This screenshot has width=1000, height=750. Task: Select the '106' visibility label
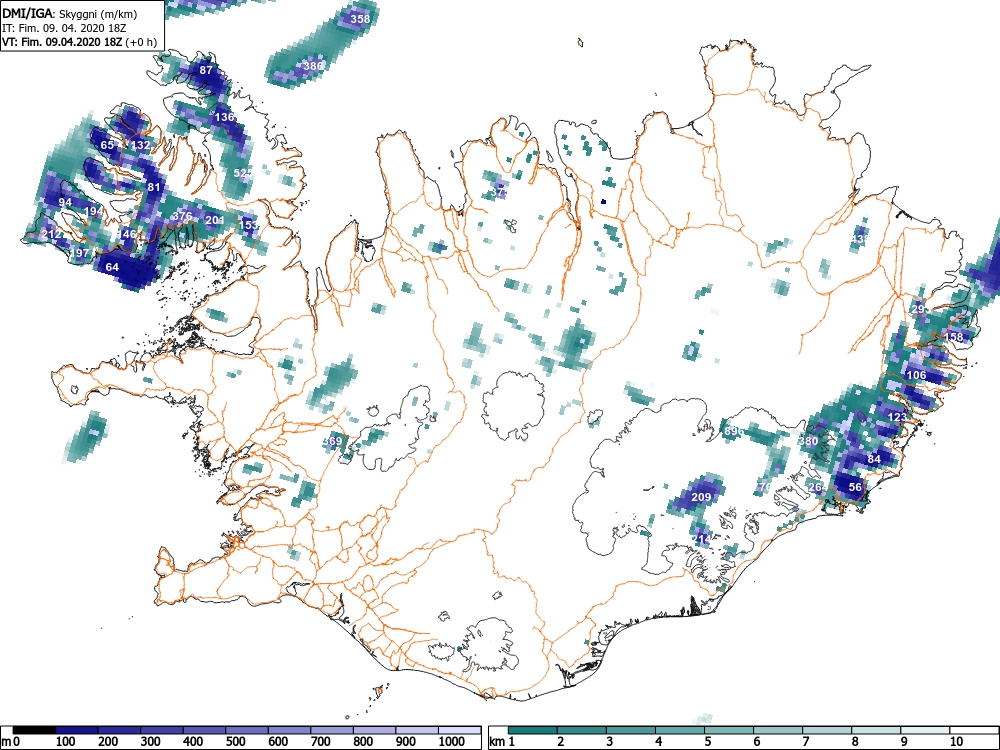(x=916, y=375)
